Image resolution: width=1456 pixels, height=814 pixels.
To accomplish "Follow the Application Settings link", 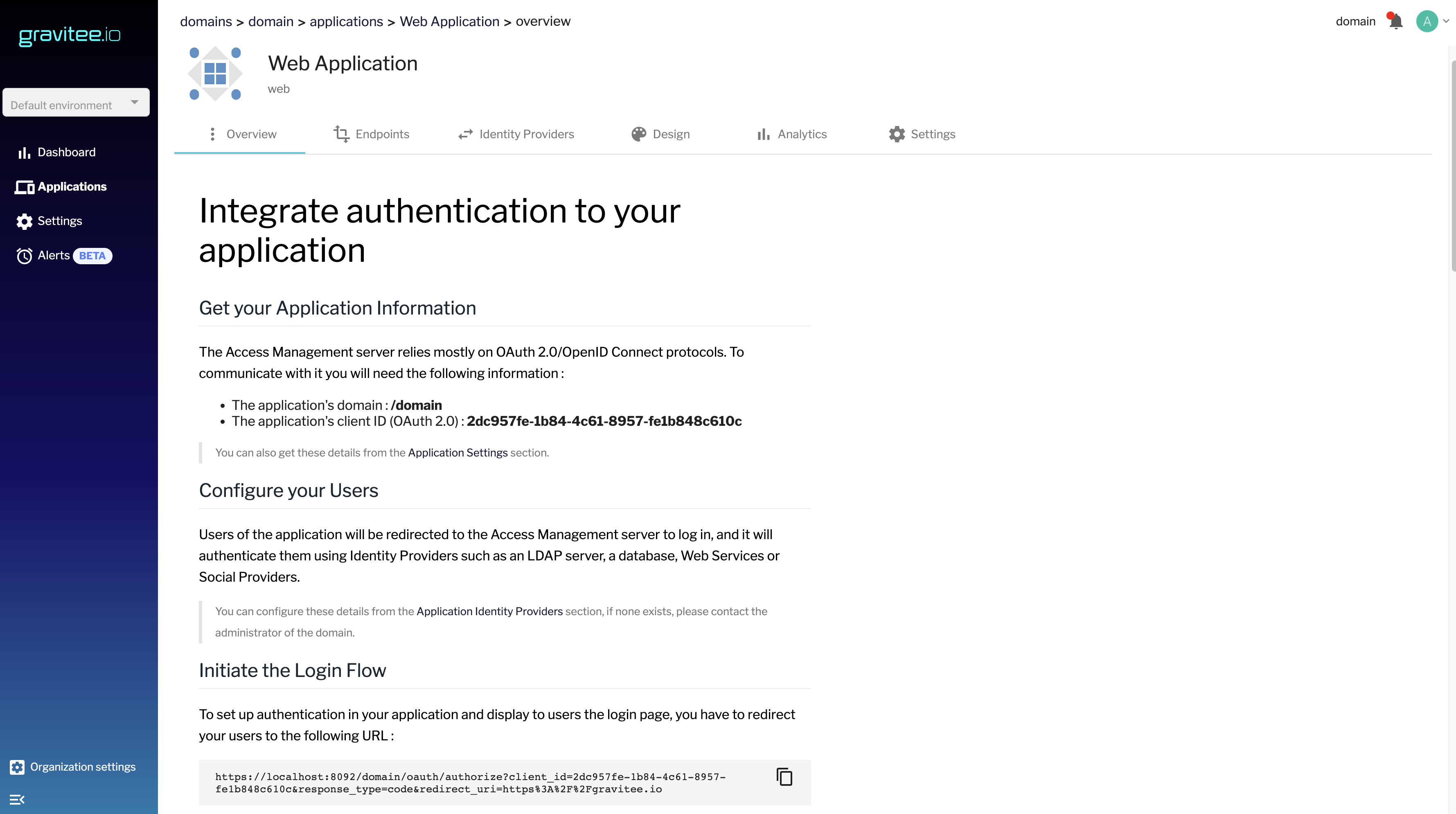I will click(x=457, y=452).
